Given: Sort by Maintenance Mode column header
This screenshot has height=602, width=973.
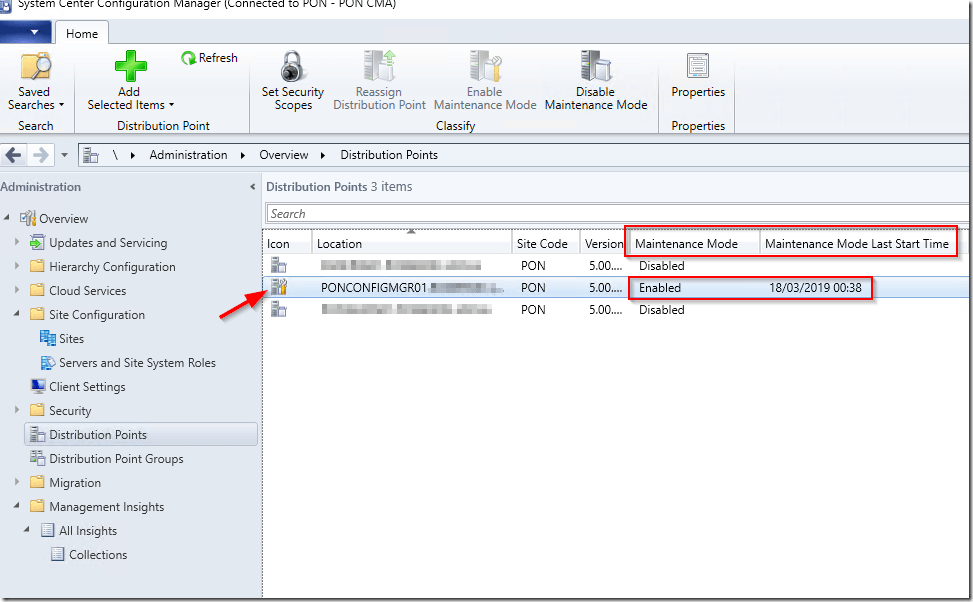Looking at the screenshot, I should (686, 244).
